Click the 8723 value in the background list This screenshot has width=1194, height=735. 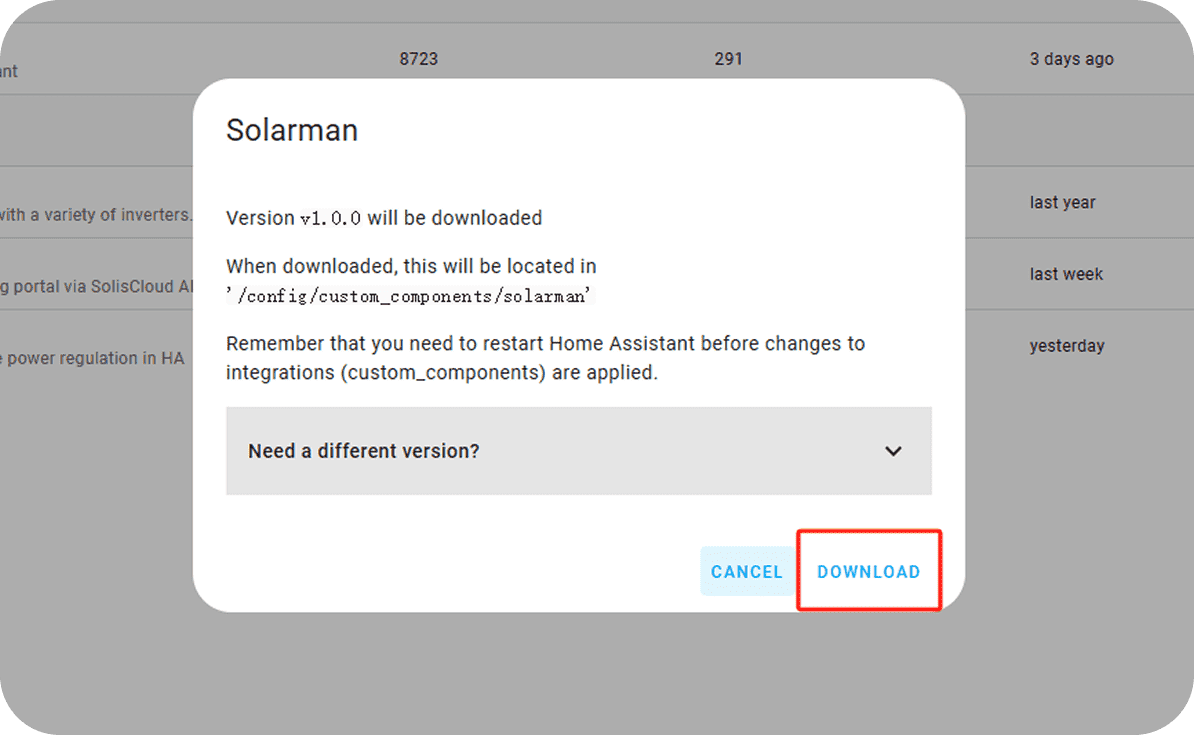tap(418, 59)
